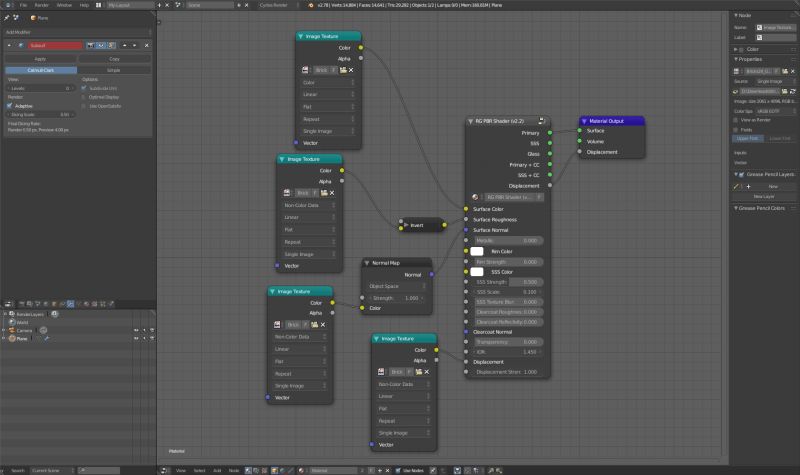Image resolution: width=800 pixels, height=475 pixels.
Task: Move Subsurf modifier up in stack
Action: [x=124, y=45]
